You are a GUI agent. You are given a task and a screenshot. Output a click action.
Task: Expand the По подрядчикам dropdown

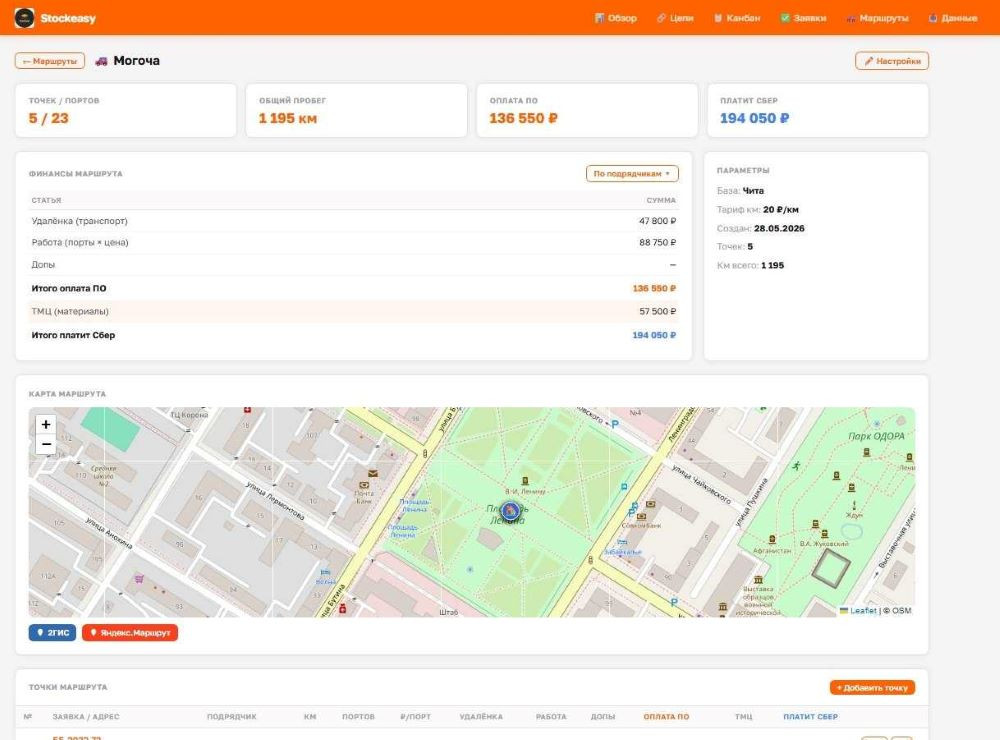tap(632, 174)
